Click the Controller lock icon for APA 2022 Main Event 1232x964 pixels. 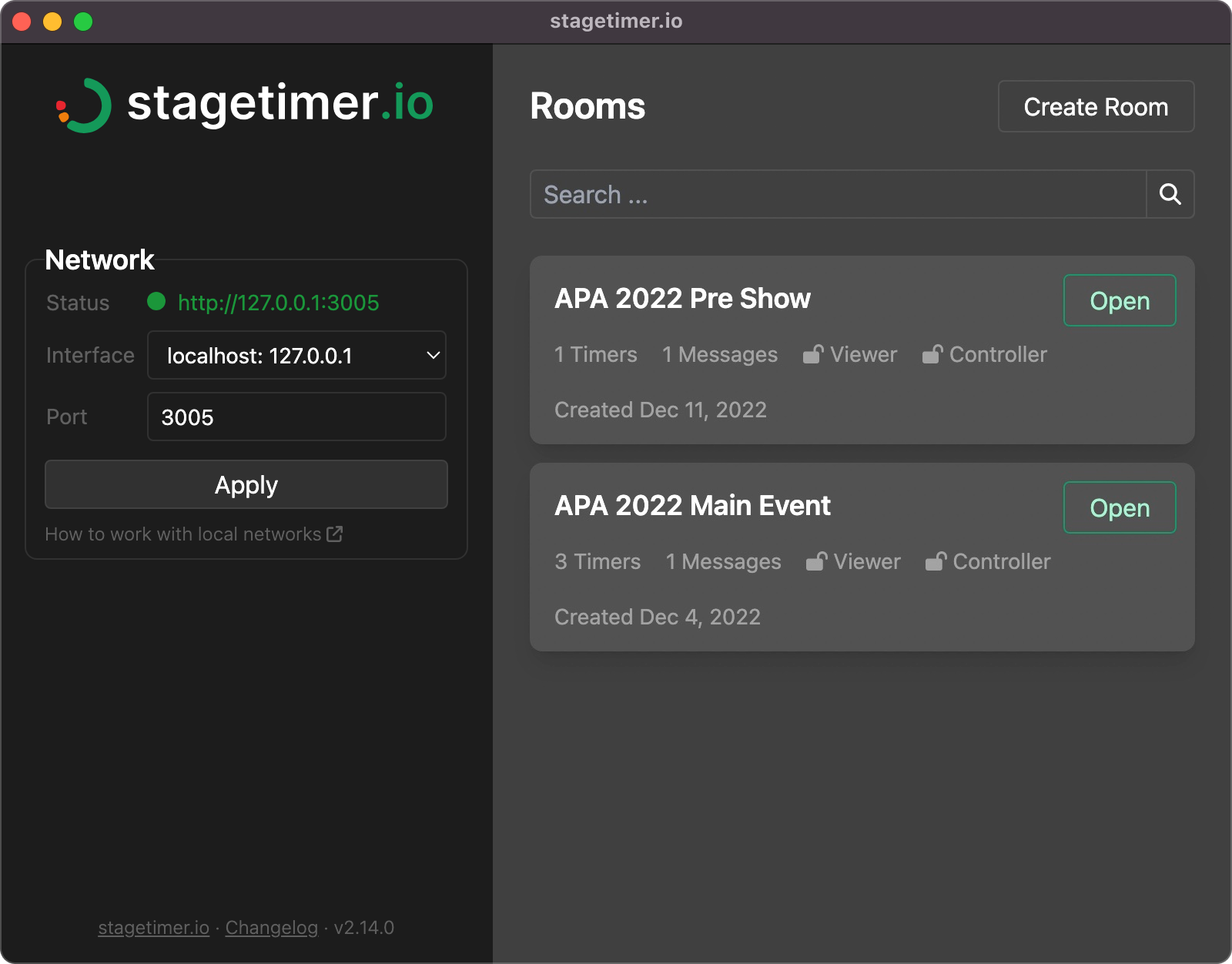tap(937, 561)
